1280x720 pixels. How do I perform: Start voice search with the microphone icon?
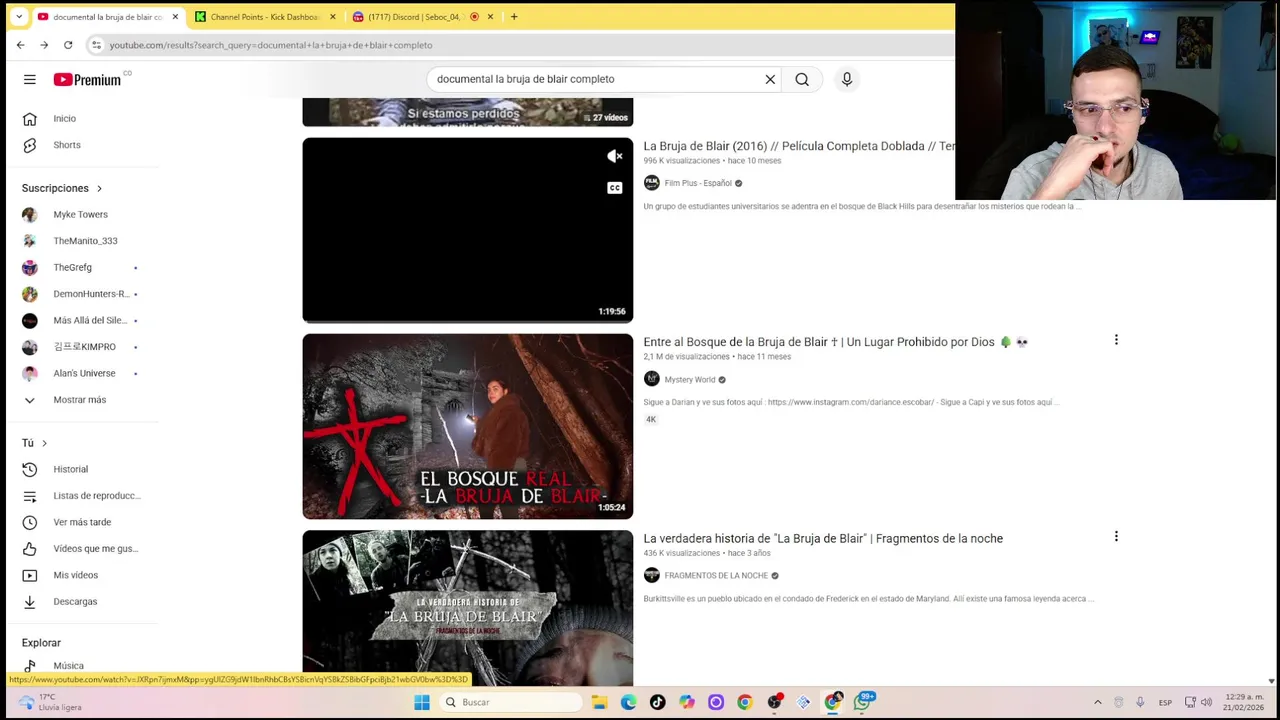coord(847,79)
